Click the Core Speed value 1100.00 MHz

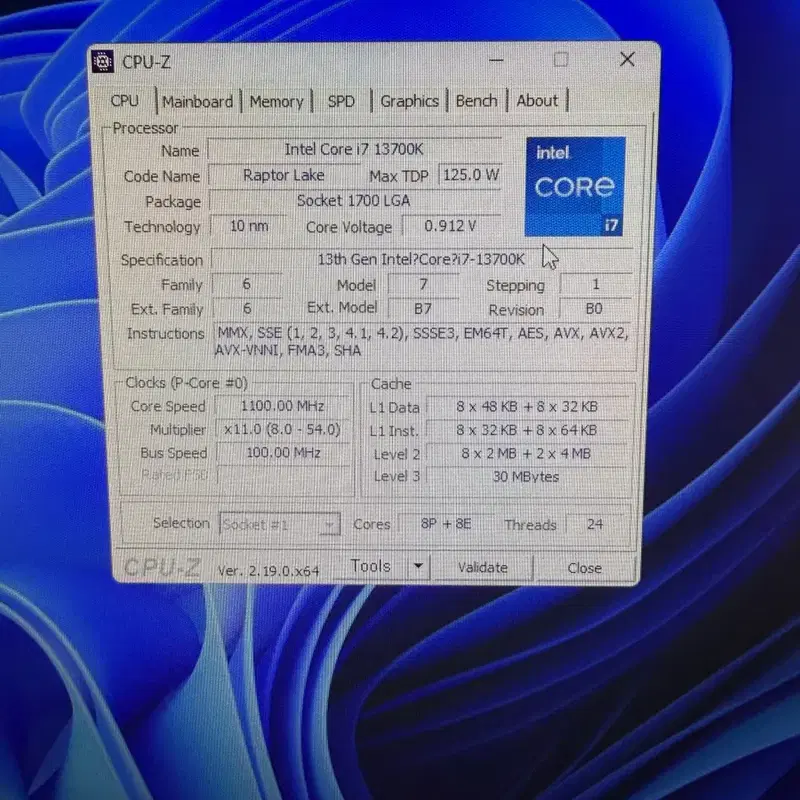[283, 406]
